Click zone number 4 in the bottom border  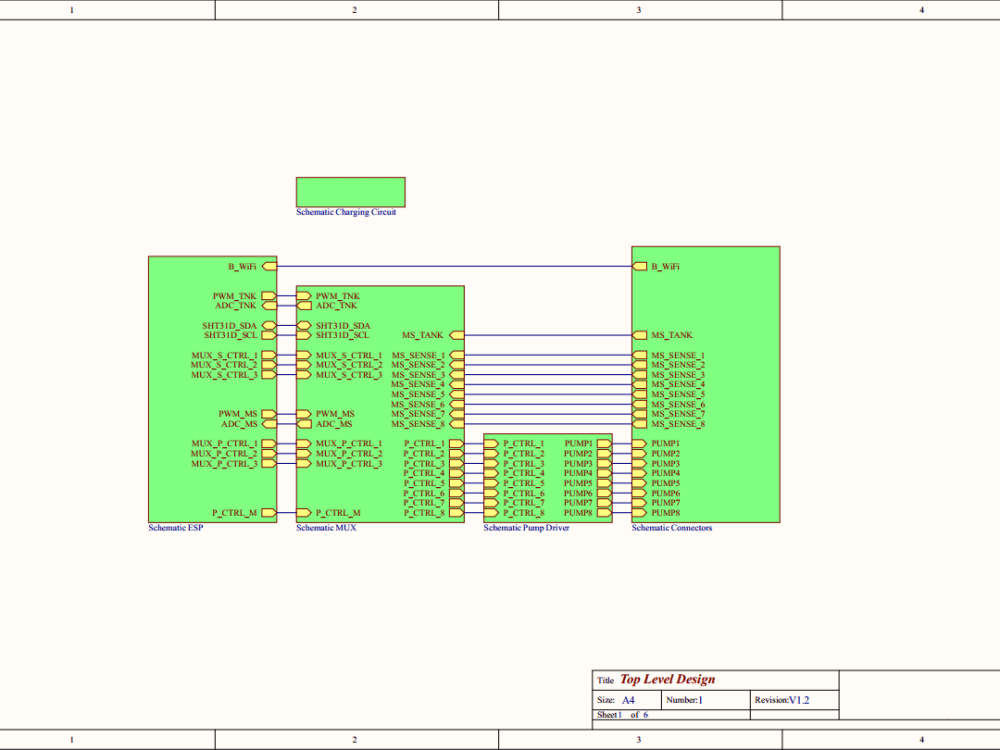click(922, 740)
